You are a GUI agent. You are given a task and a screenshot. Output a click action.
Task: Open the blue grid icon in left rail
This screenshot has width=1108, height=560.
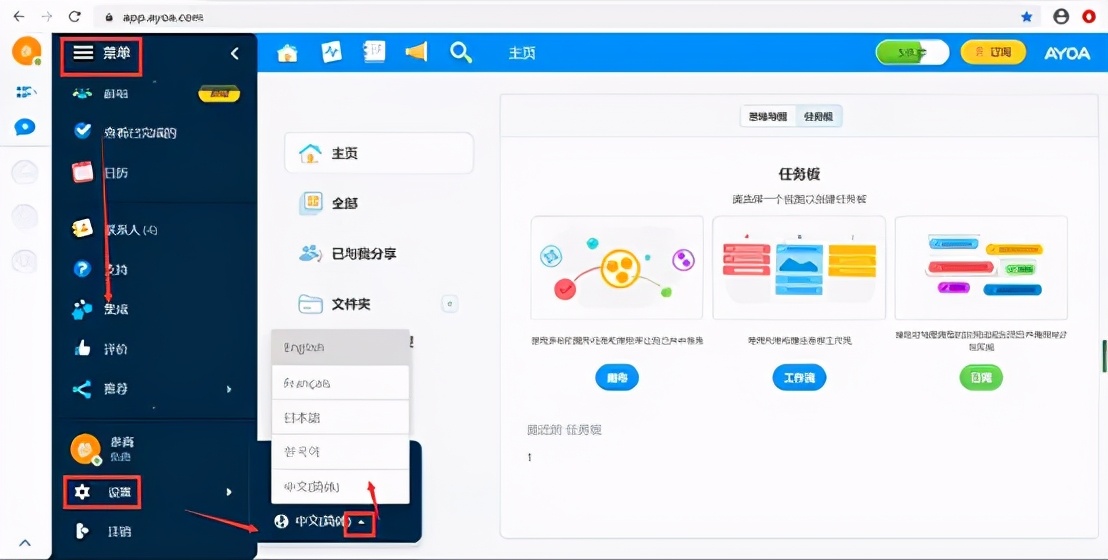coord(26,91)
